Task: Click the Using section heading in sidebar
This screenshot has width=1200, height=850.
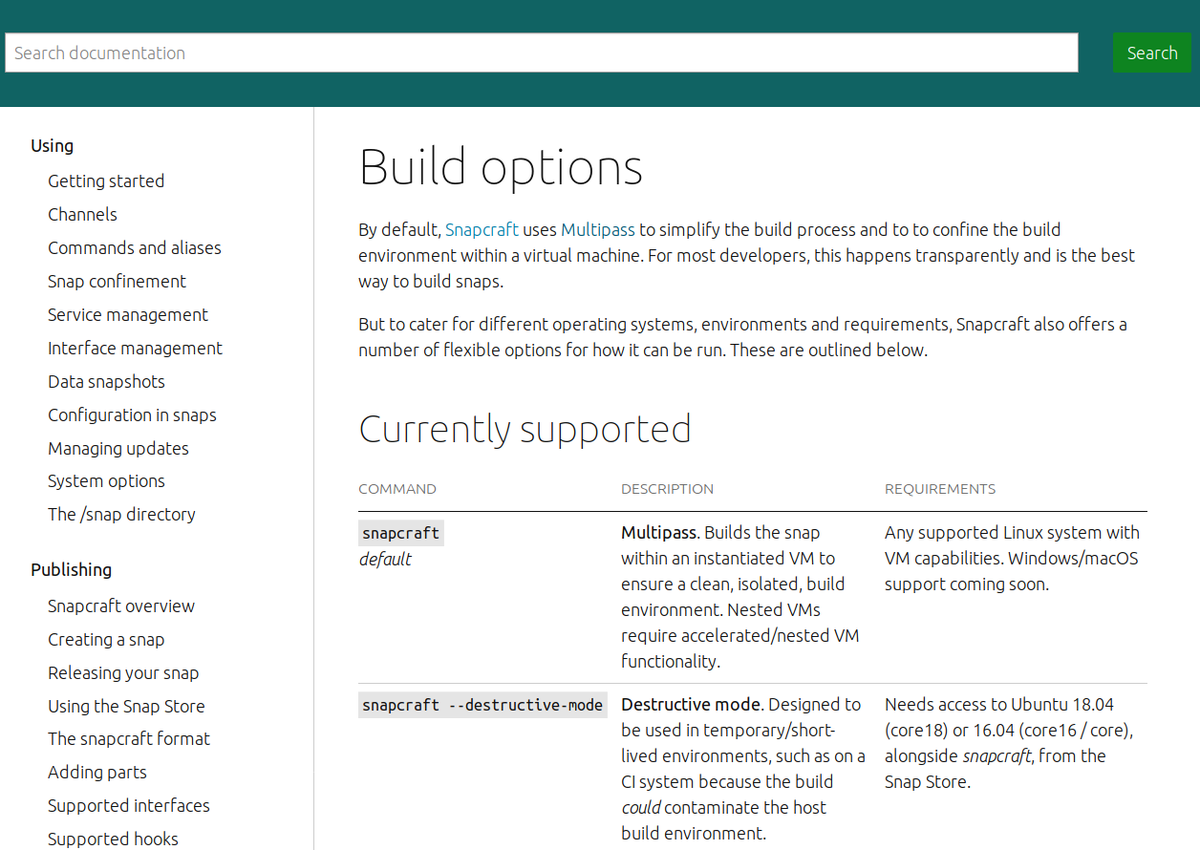Action: point(52,146)
